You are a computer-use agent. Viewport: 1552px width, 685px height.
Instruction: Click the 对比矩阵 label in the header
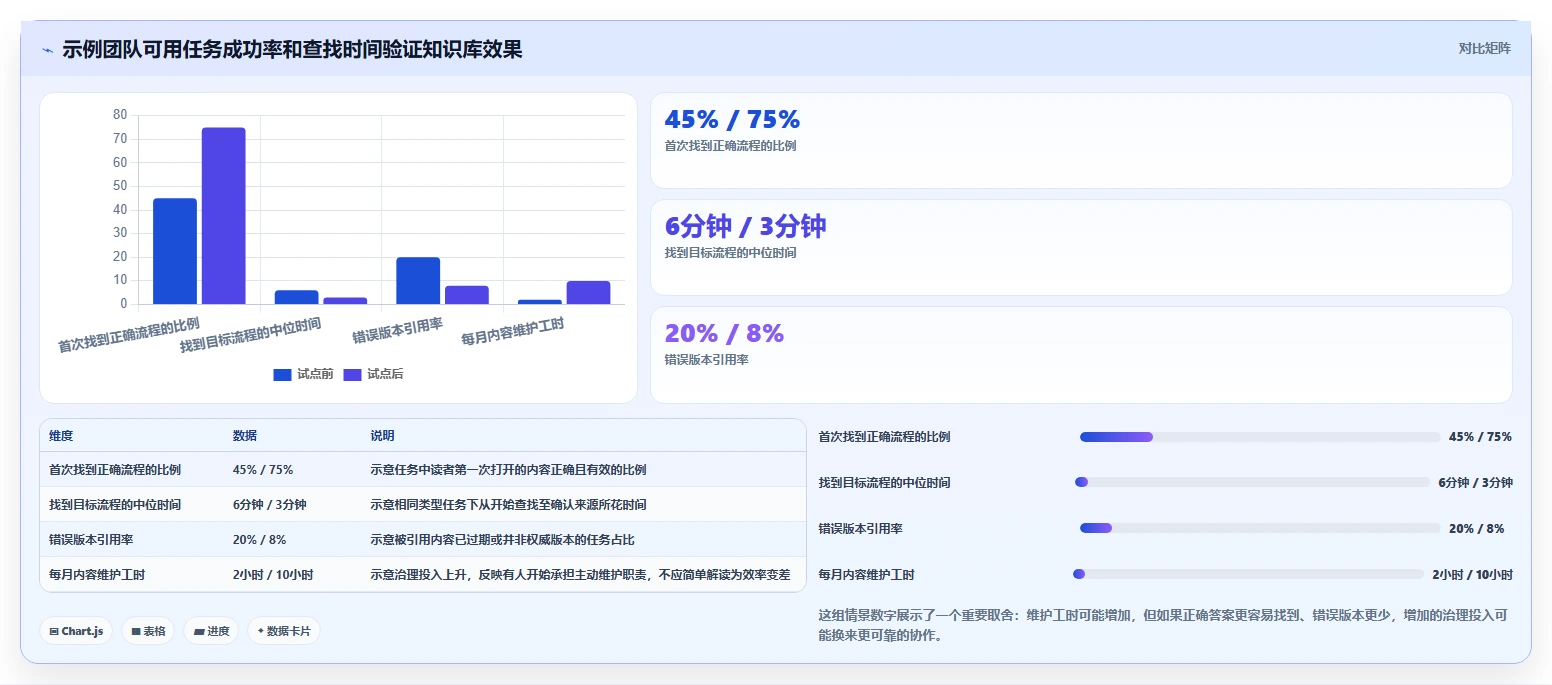pyautogui.click(x=1484, y=48)
